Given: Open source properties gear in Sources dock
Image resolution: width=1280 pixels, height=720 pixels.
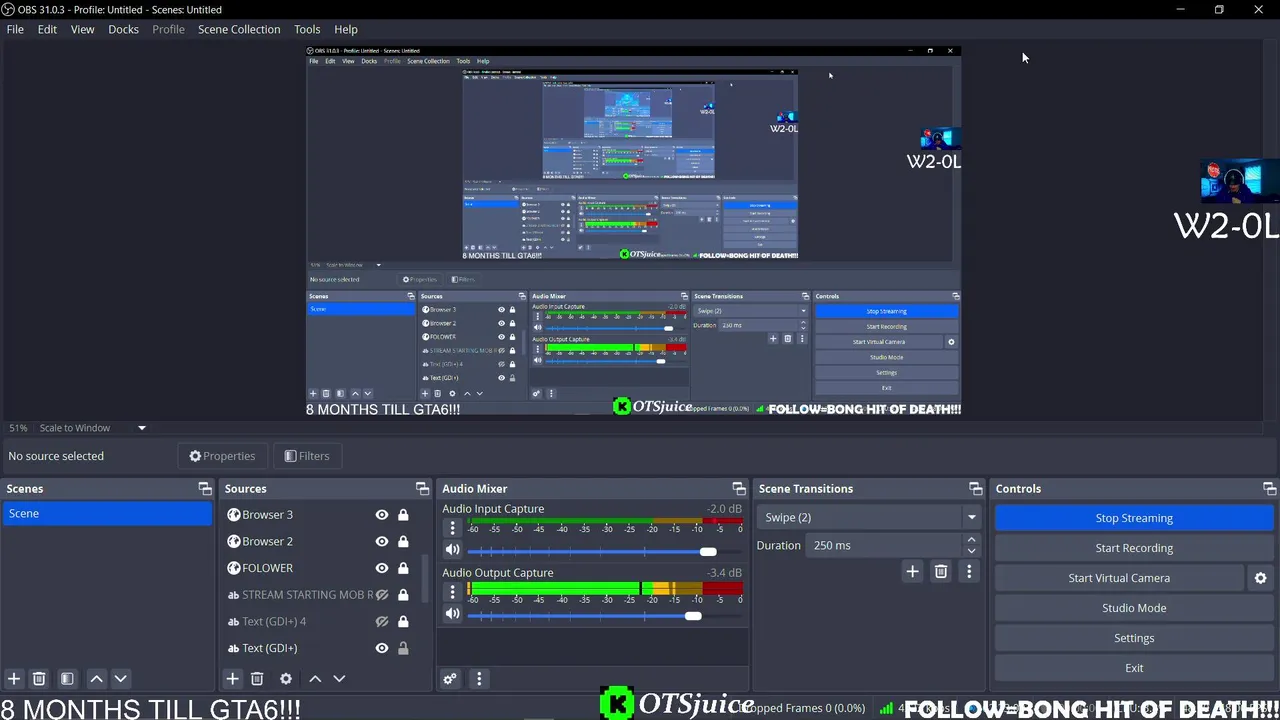Looking at the screenshot, I should point(286,678).
